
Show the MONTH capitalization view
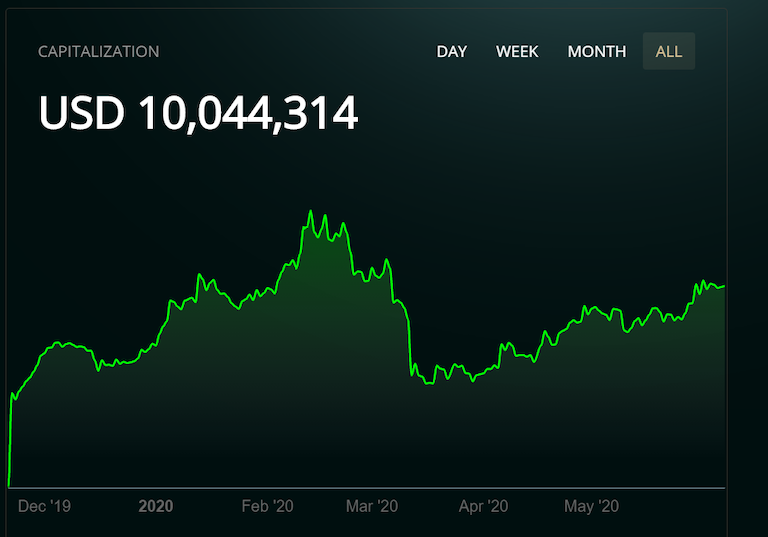tap(597, 51)
